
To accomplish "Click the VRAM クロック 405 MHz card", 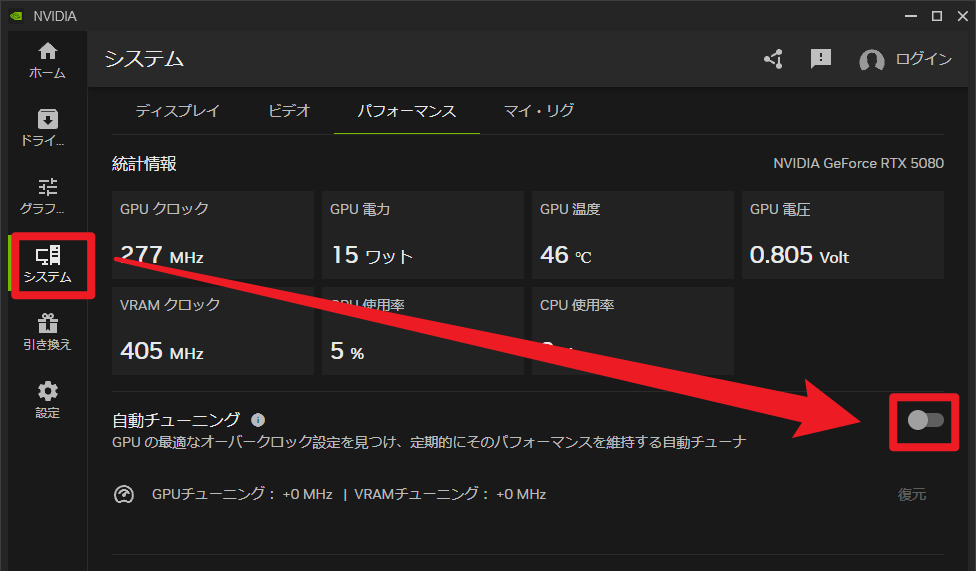I will [x=213, y=331].
